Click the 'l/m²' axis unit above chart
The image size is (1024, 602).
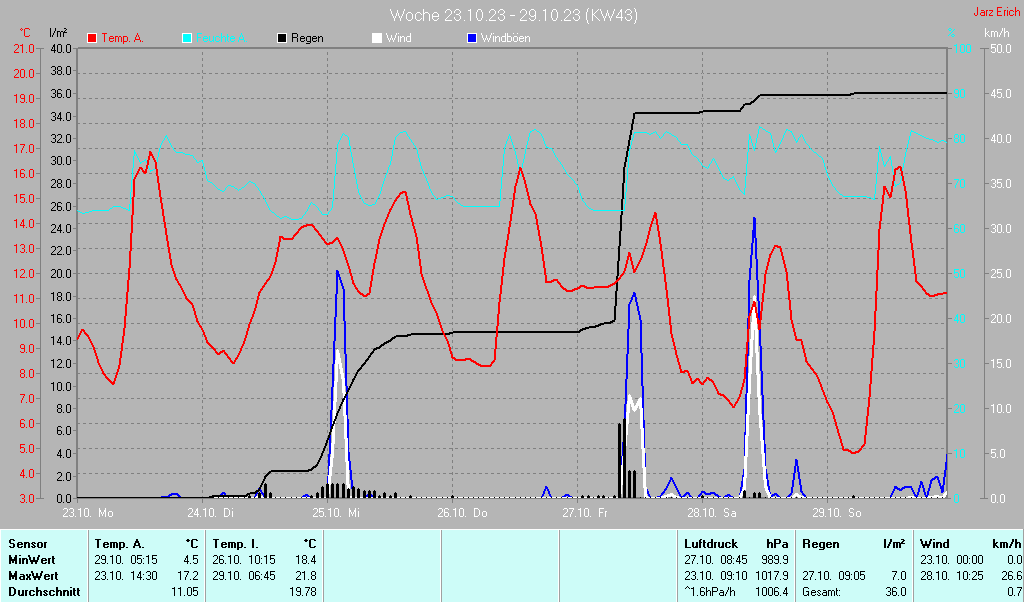(58, 32)
